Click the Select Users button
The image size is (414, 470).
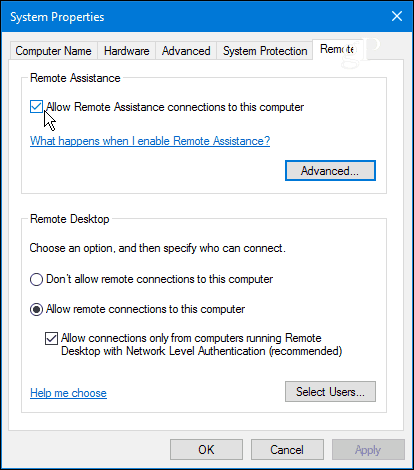330,392
